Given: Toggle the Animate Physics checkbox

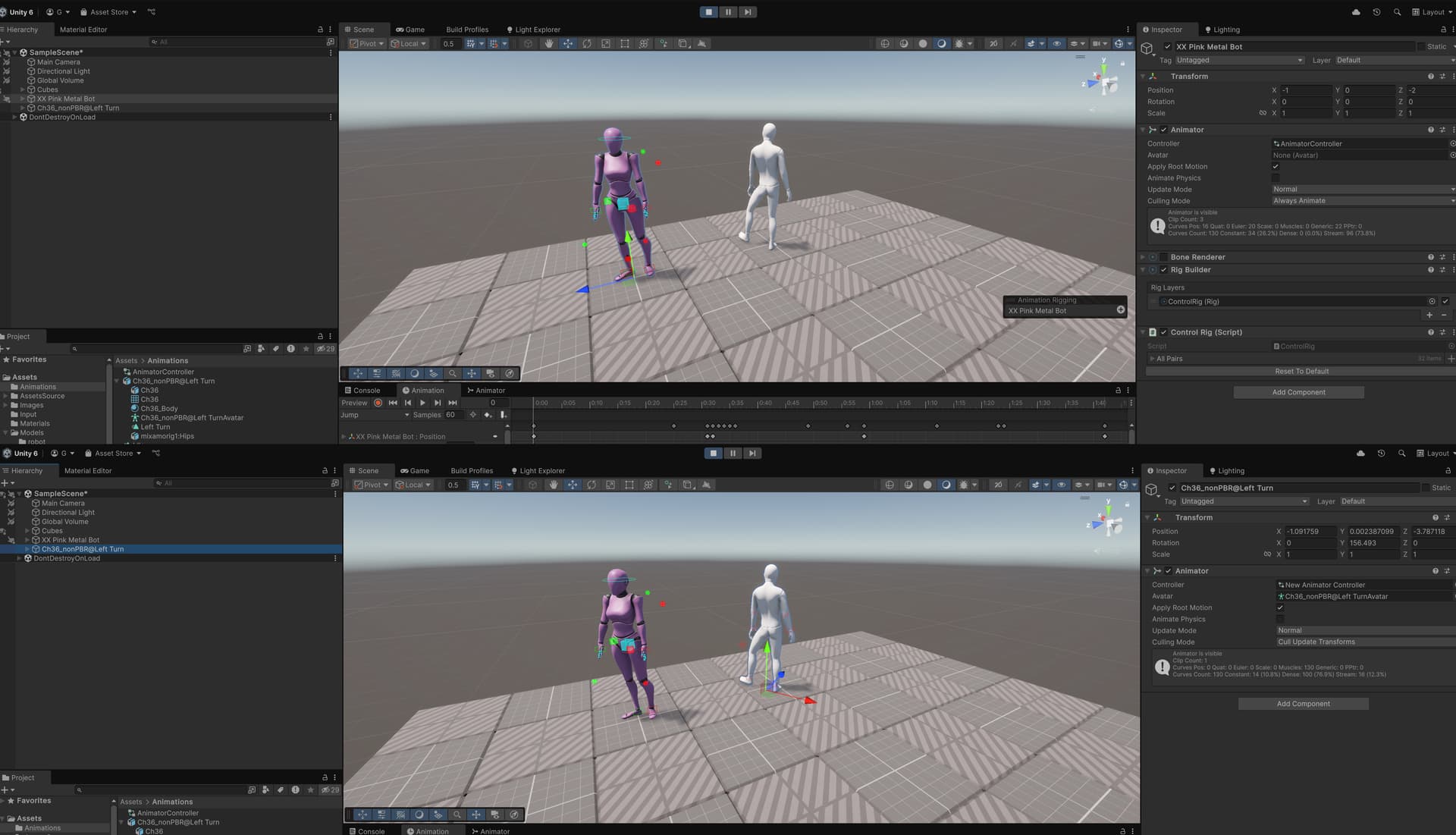Looking at the screenshot, I should tap(1276, 177).
